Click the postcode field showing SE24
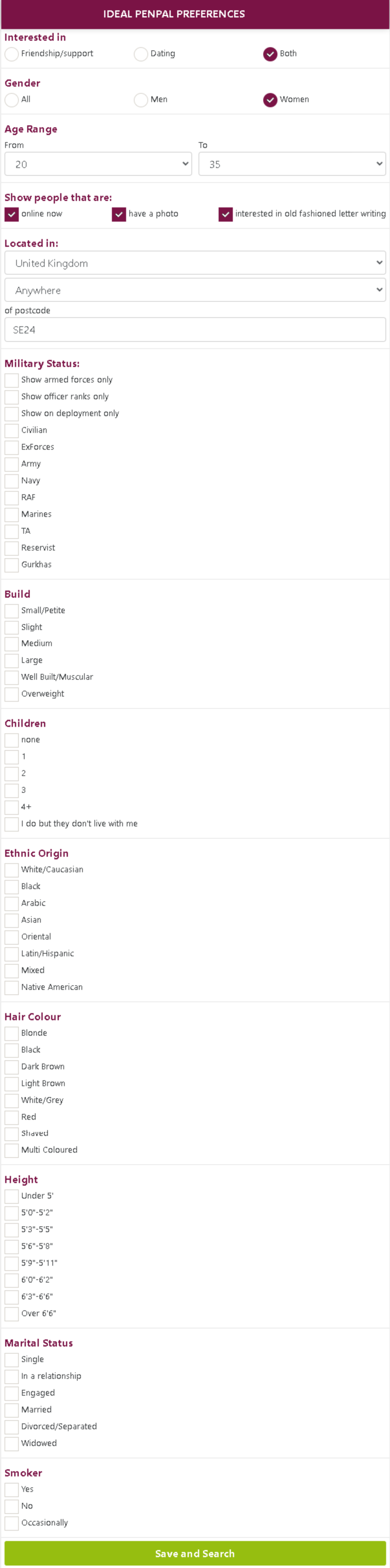This screenshot has height=1568, width=390. pyautogui.click(x=195, y=330)
